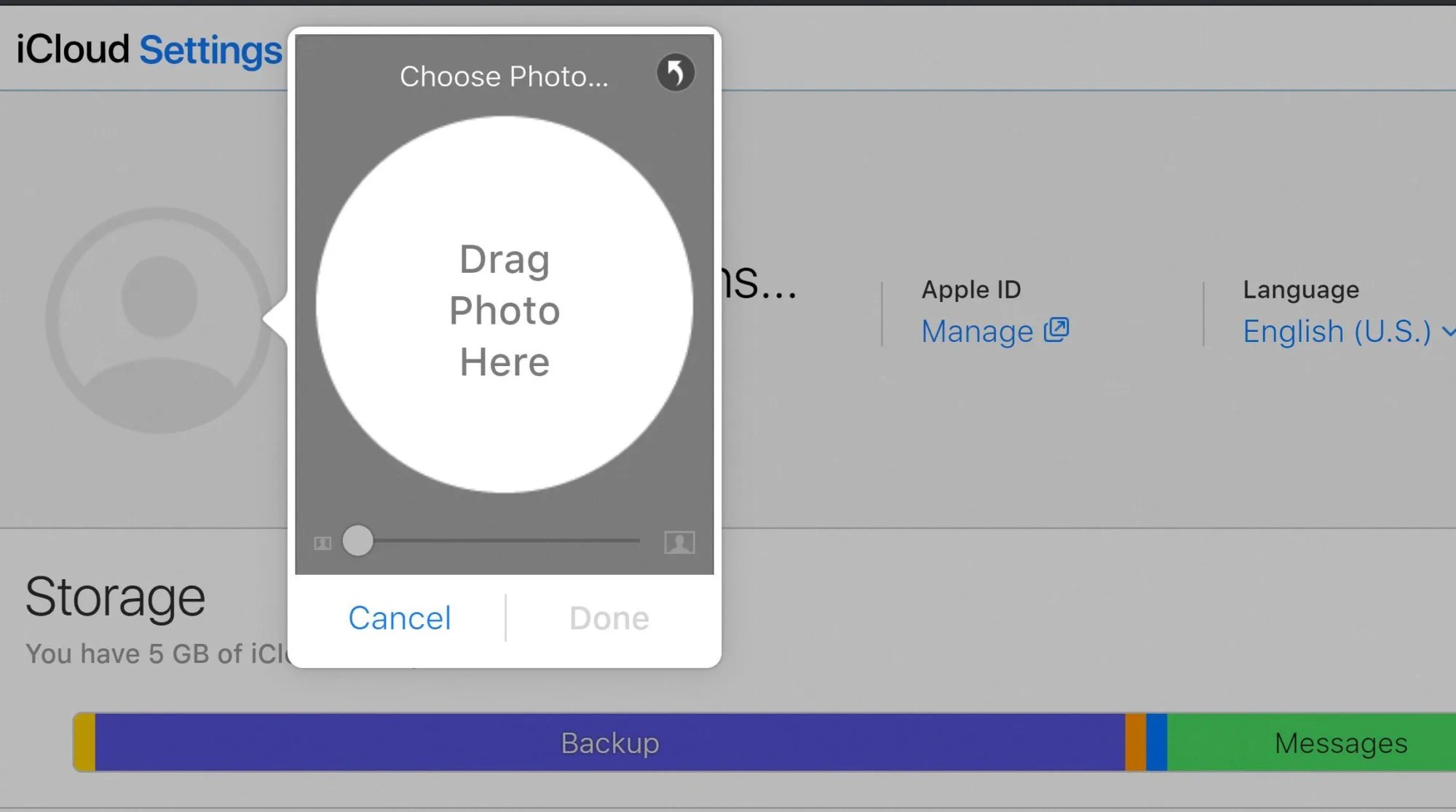Image resolution: width=1456 pixels, height=812 pixels.
Task: Activate the Choose Photo option
Action: [504, 76]
